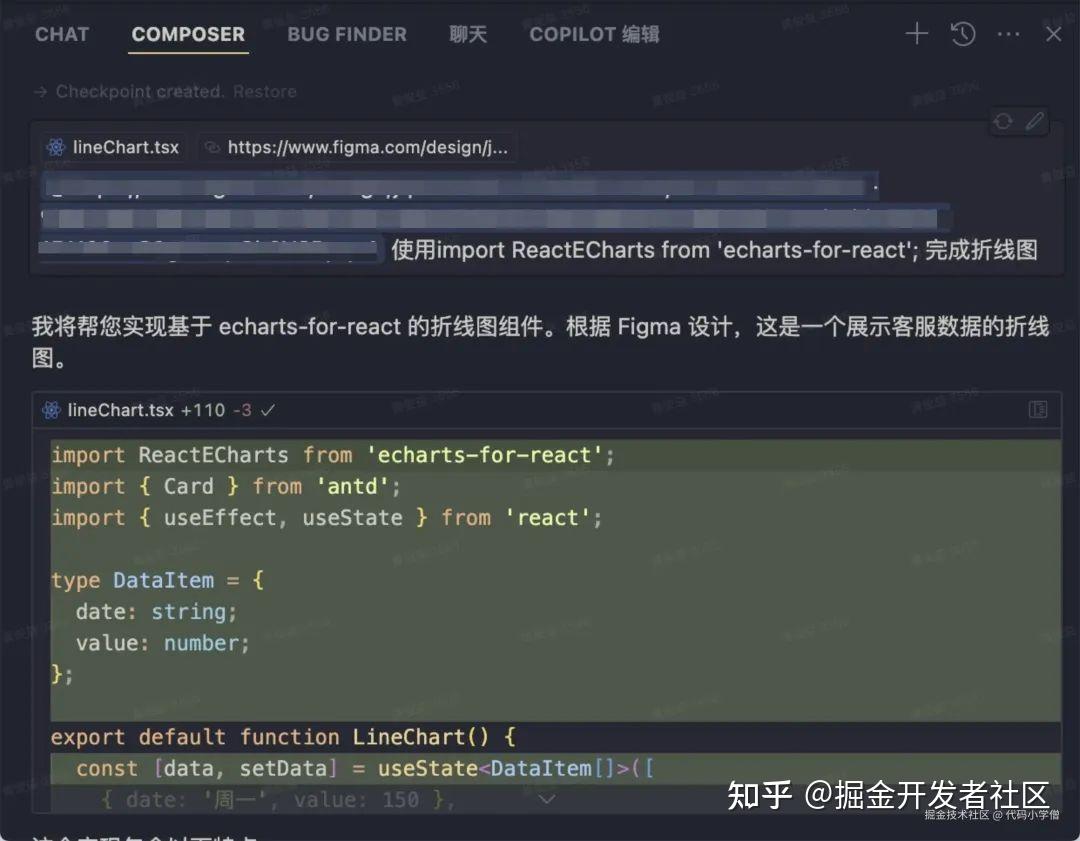The height and width of the screenshot is (841, 1080).
Task: Click the import Card from 'antd' line
Action: tap(226, 486)
